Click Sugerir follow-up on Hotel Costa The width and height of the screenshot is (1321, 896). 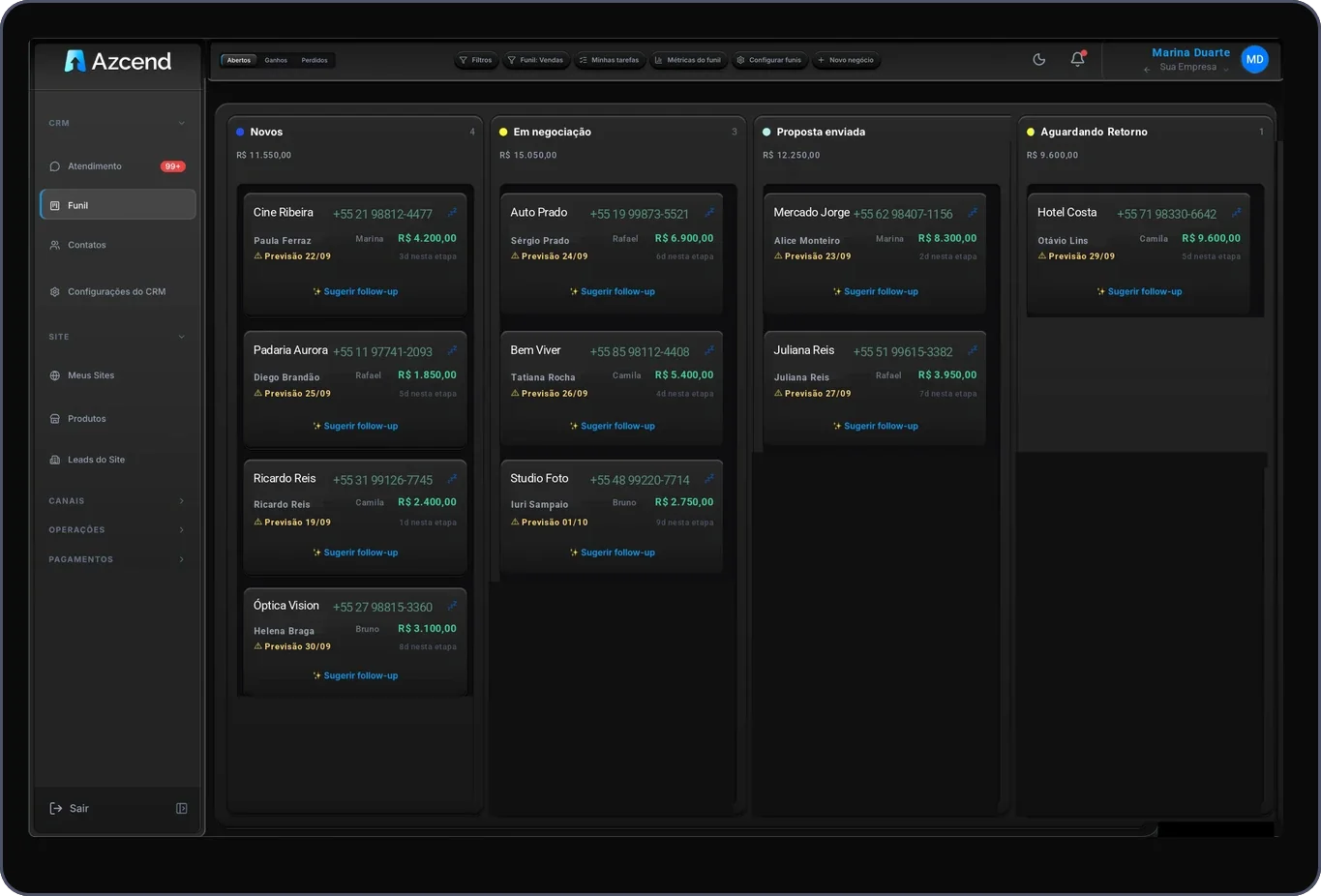pyautogui.click(x=1139, y=291)
